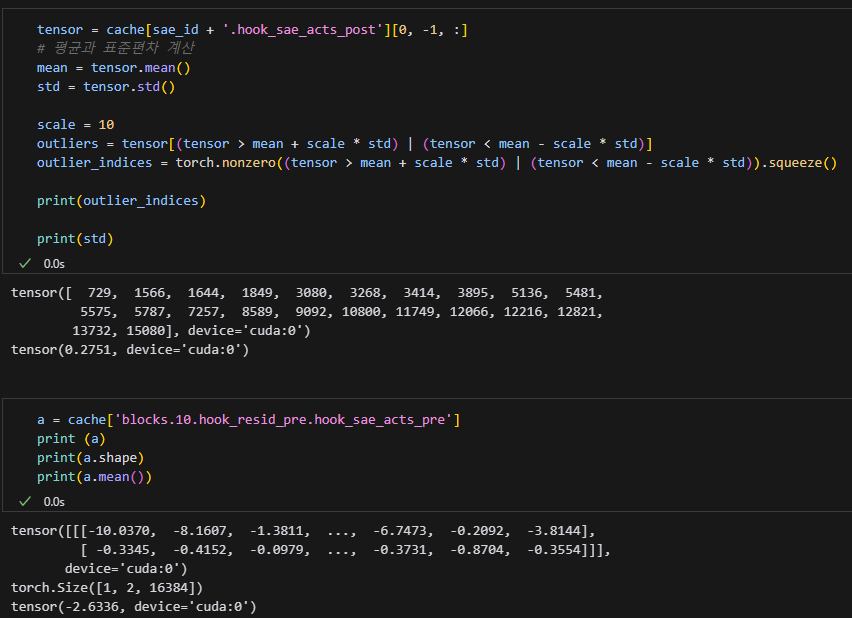Click output 'tensor(-2.6336, device='cuda:0')'
Screen dimensions: 852x618
click(x=134, y=607)
